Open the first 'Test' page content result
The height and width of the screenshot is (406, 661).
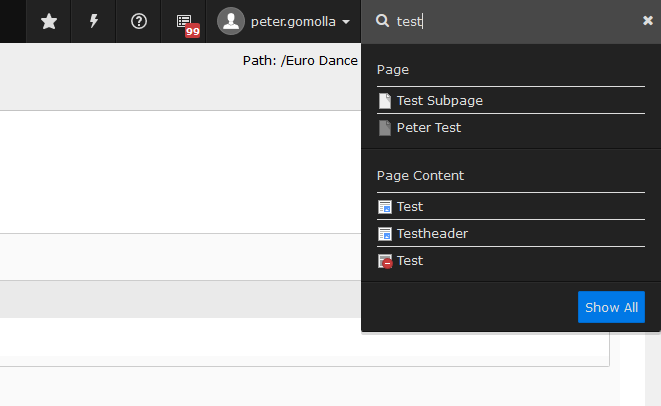pyautogui.click(x=410, y=207)
